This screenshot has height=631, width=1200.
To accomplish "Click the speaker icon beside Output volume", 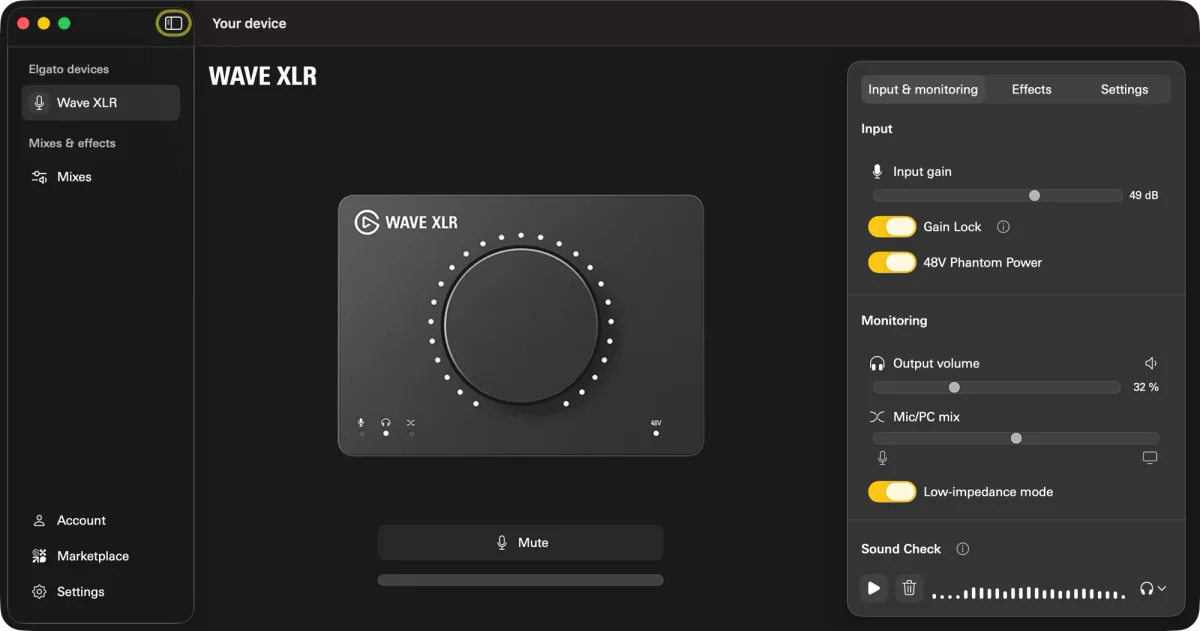I will coord(1151,363).
